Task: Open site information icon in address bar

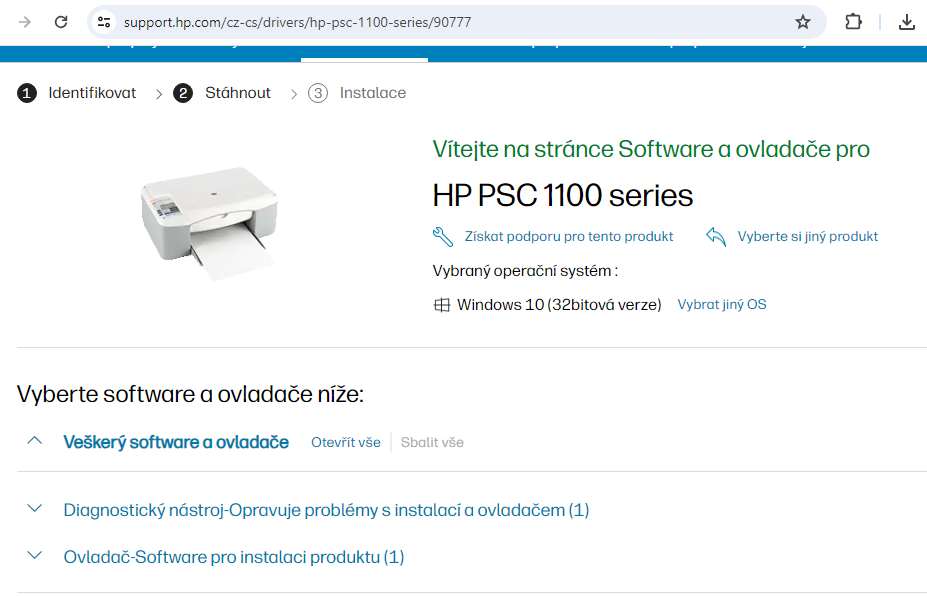Action: click(x=104, y=22)
